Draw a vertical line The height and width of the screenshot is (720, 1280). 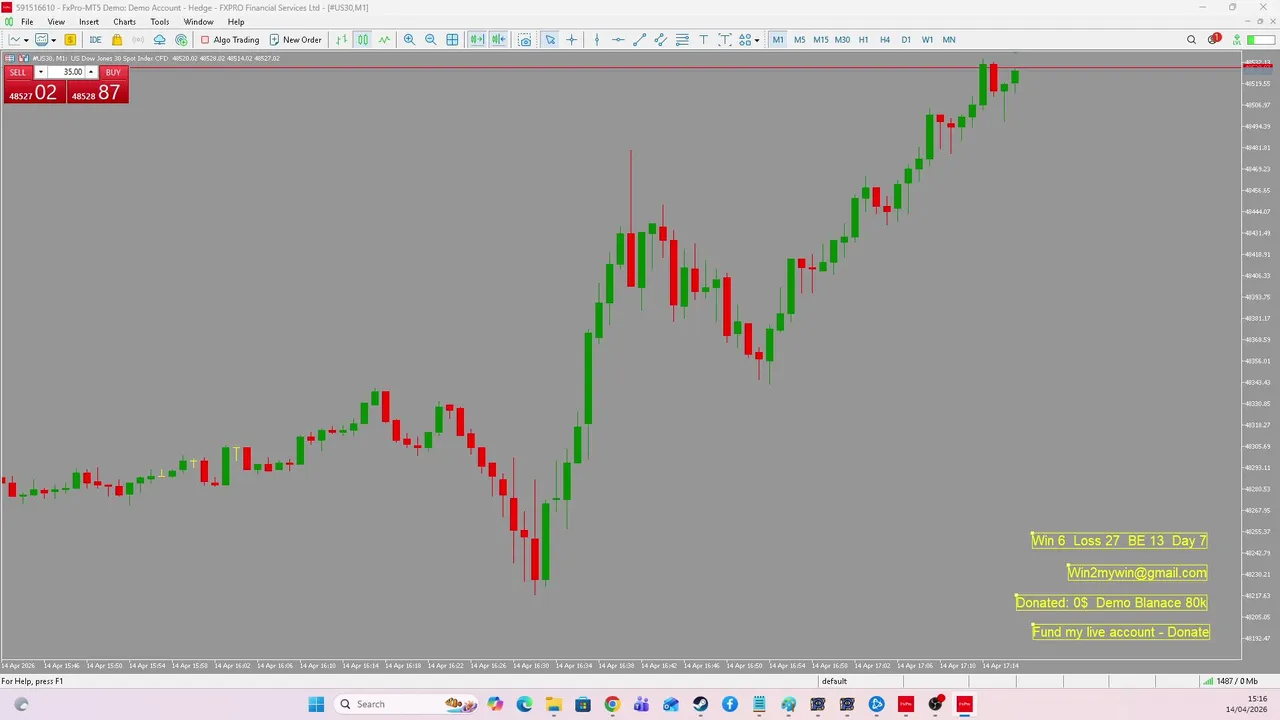click(x=597, y=40)
